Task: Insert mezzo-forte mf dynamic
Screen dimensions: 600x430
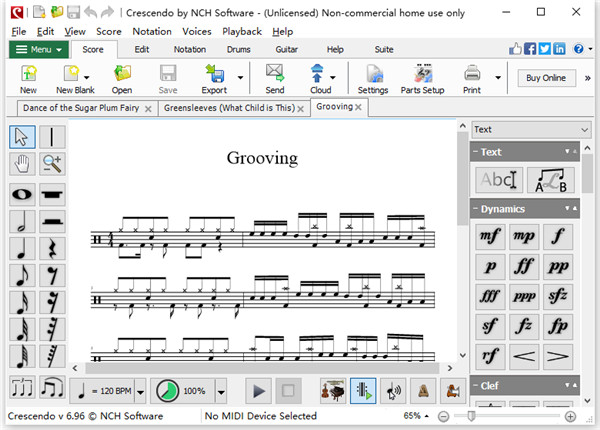Action: 490,236
